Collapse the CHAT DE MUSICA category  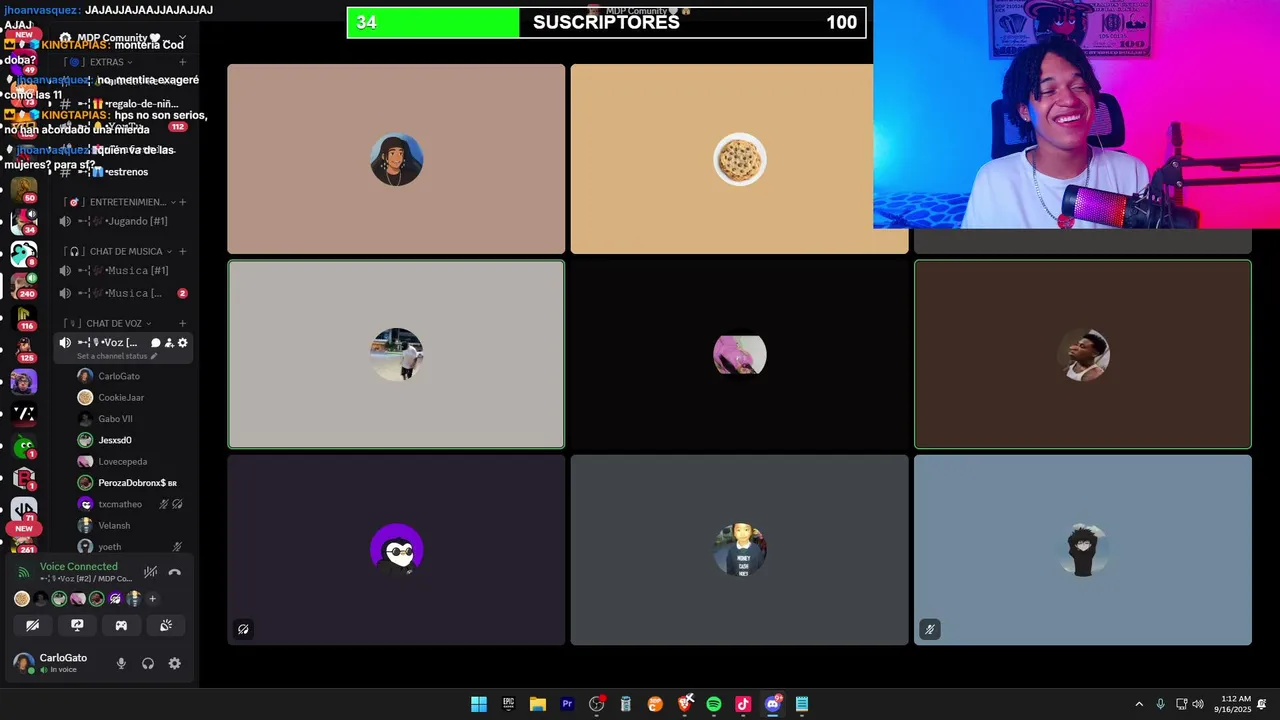pos(120,251)
